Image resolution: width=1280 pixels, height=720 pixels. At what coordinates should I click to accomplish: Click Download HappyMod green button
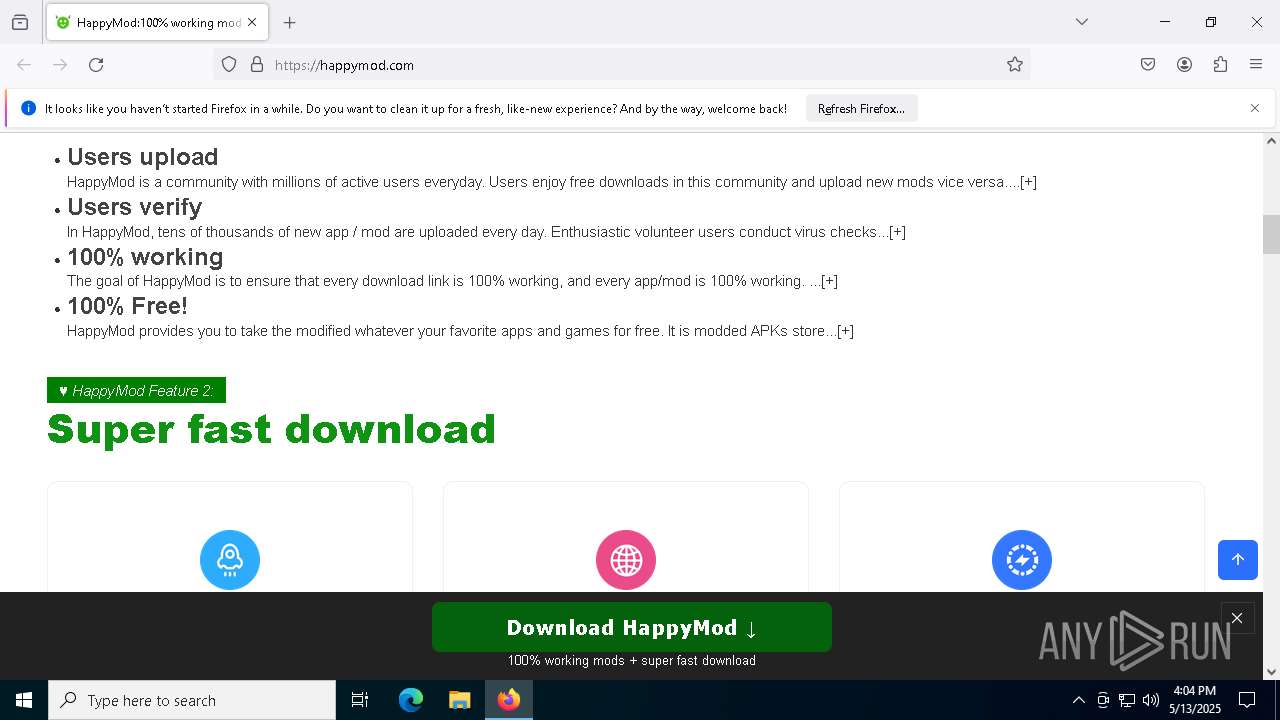(x=632, y=627)
